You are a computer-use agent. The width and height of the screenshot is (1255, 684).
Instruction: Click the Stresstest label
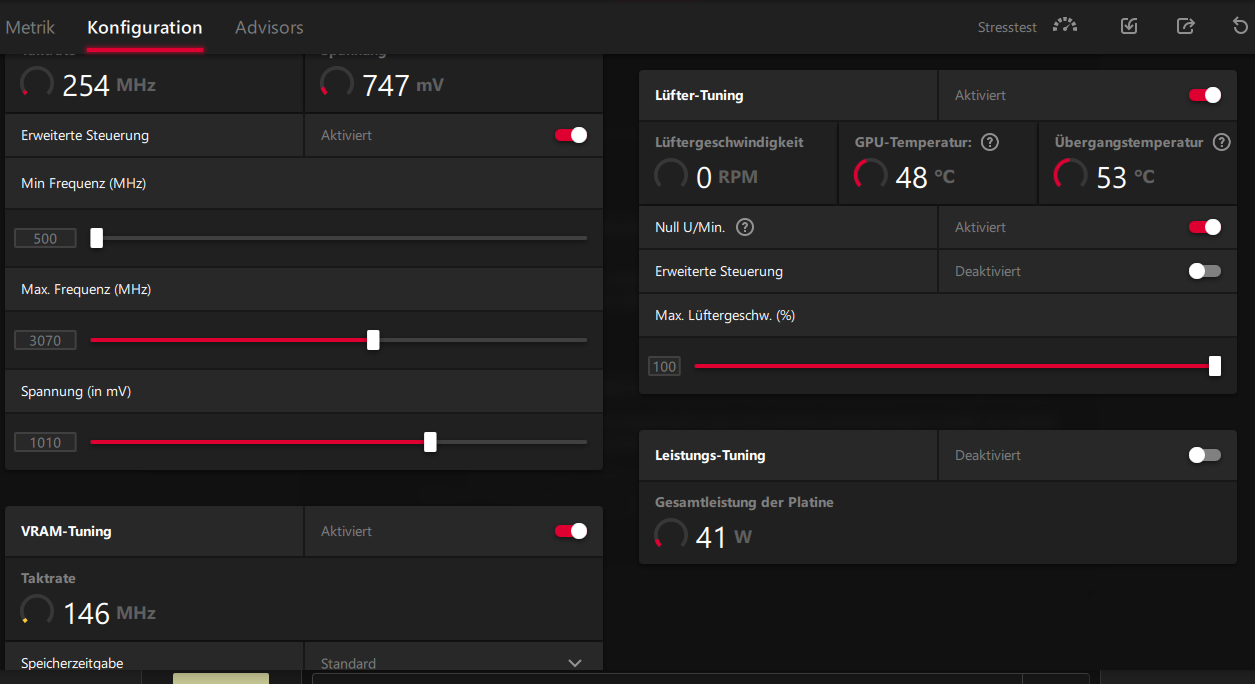[1007, 27]
